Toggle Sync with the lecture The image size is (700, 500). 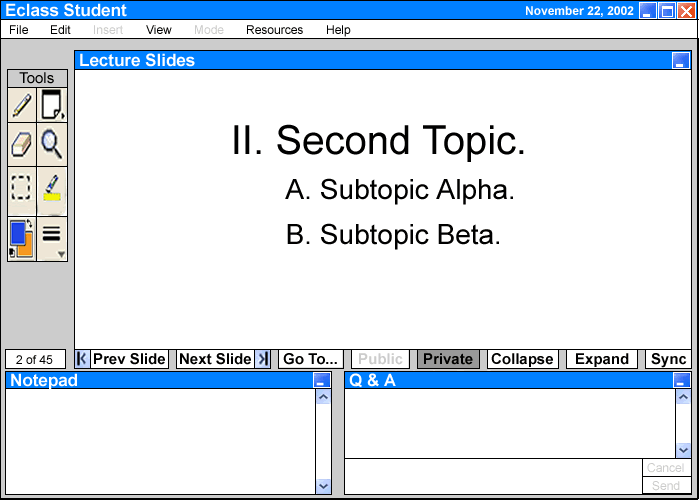668,359
